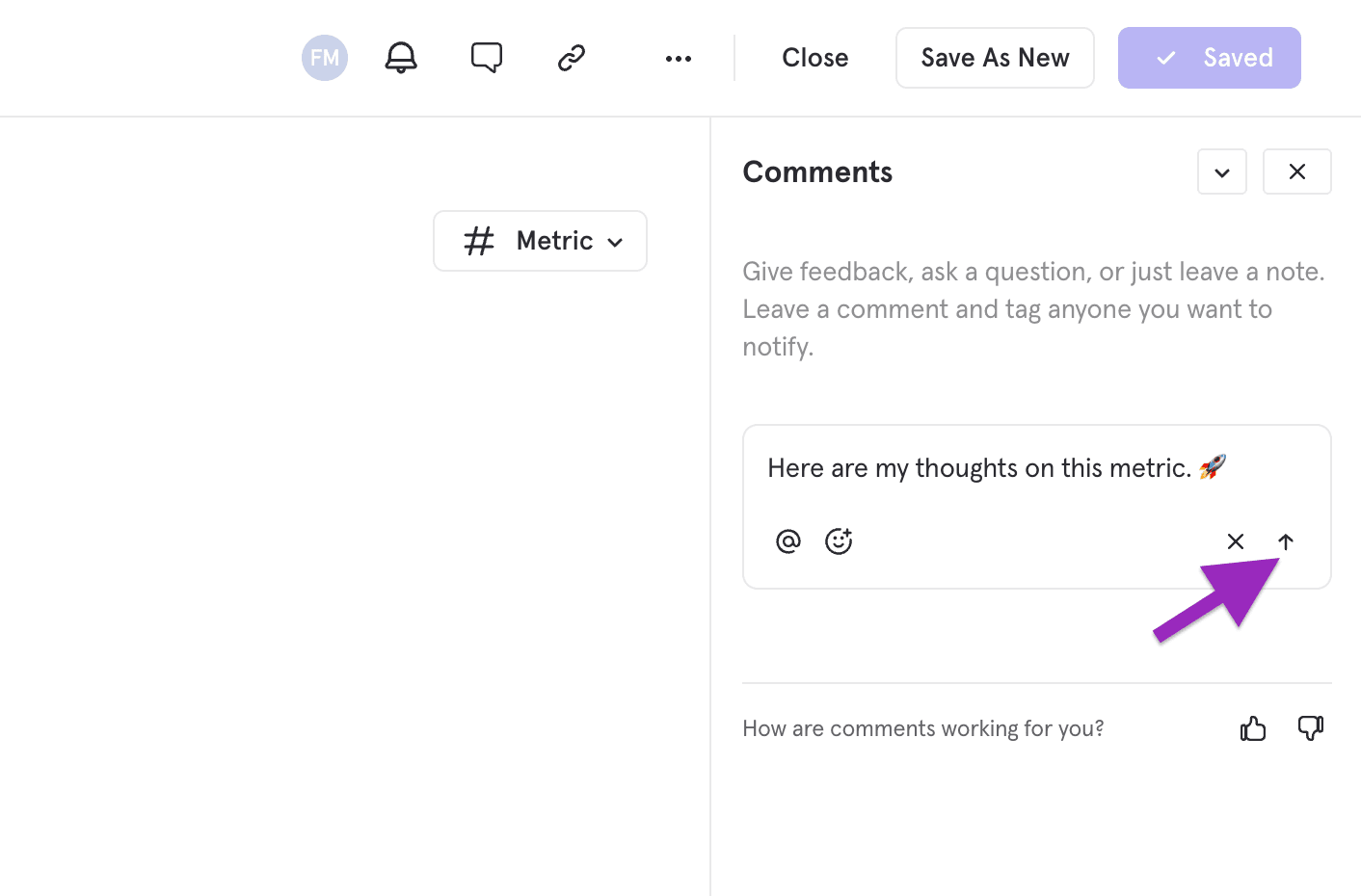1361x896 pixels.
Task: Give negative feedback with the thumbs down
Action: click(x=1311, y=728)
